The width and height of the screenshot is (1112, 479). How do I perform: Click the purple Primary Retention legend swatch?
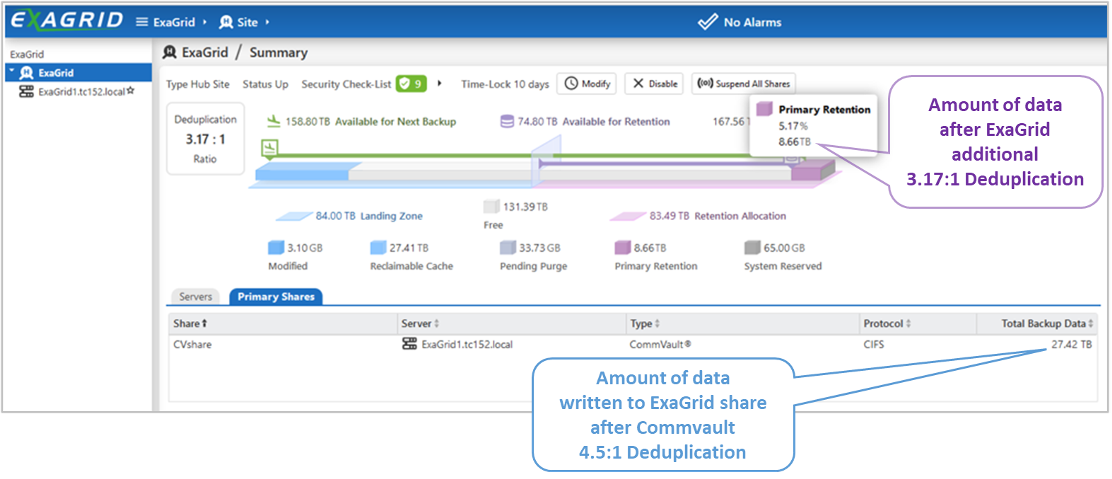623,248
